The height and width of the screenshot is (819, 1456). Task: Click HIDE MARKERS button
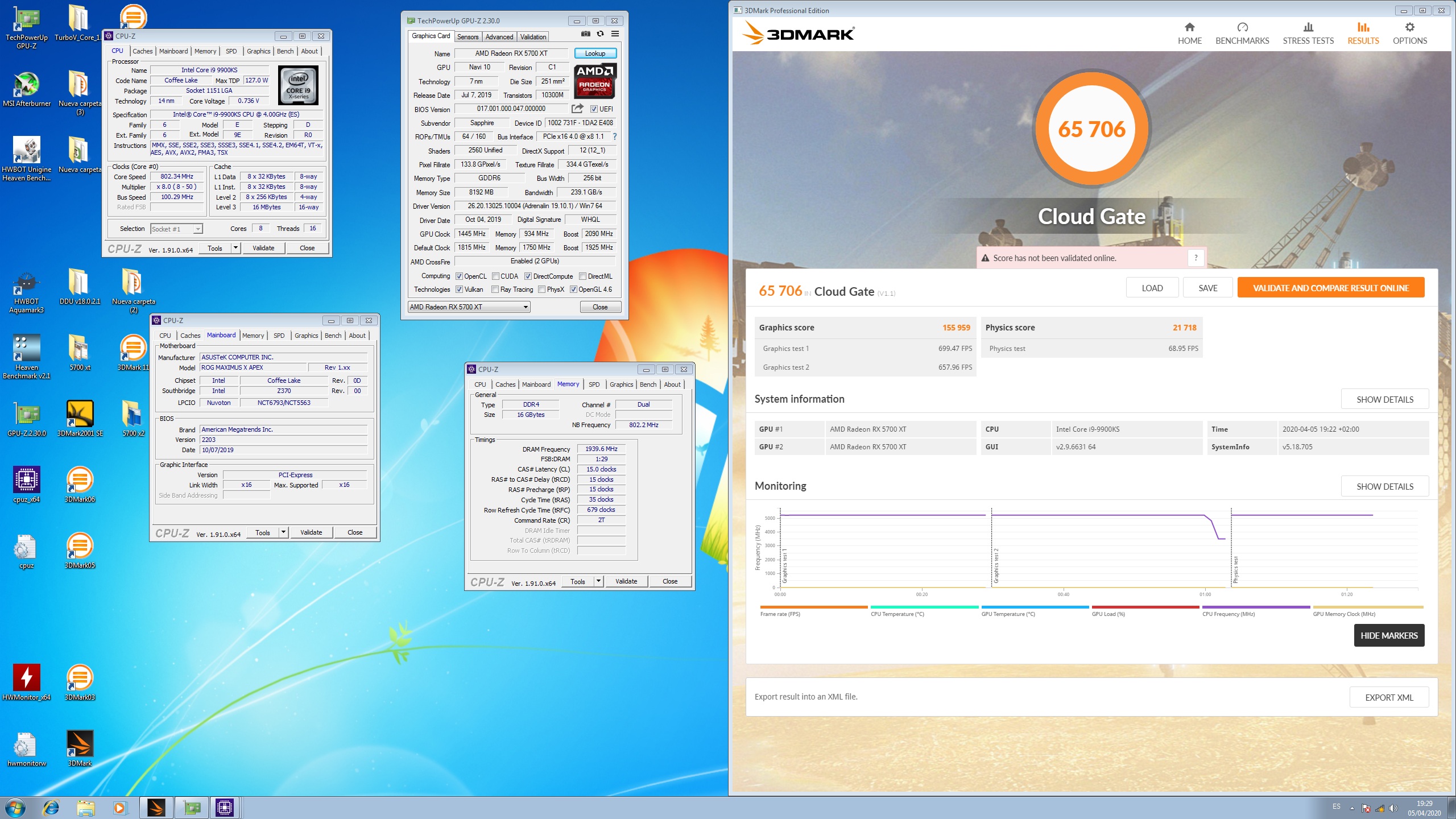(x=1389, y=635)
